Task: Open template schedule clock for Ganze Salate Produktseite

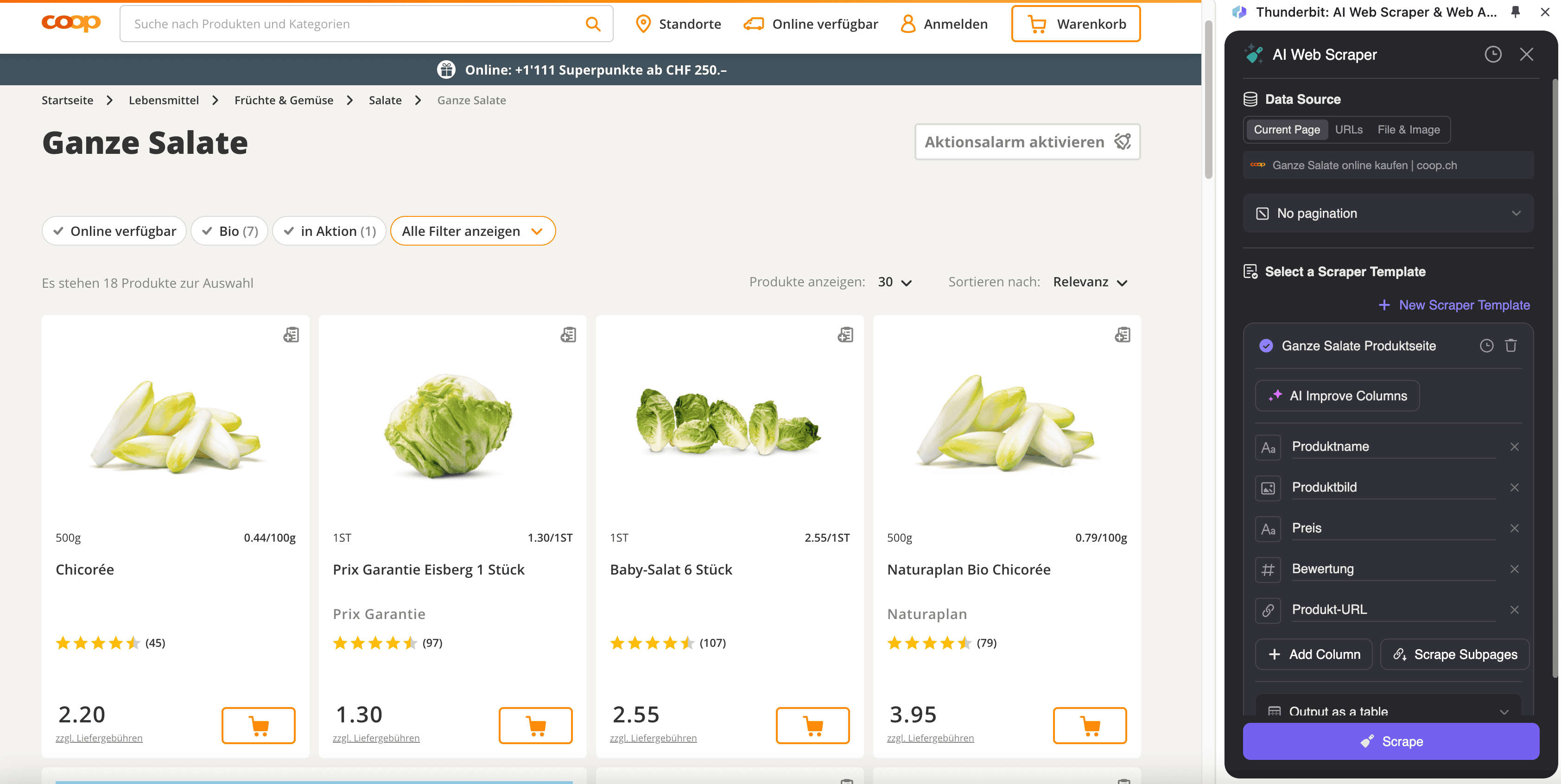Action: point(1486,345)
